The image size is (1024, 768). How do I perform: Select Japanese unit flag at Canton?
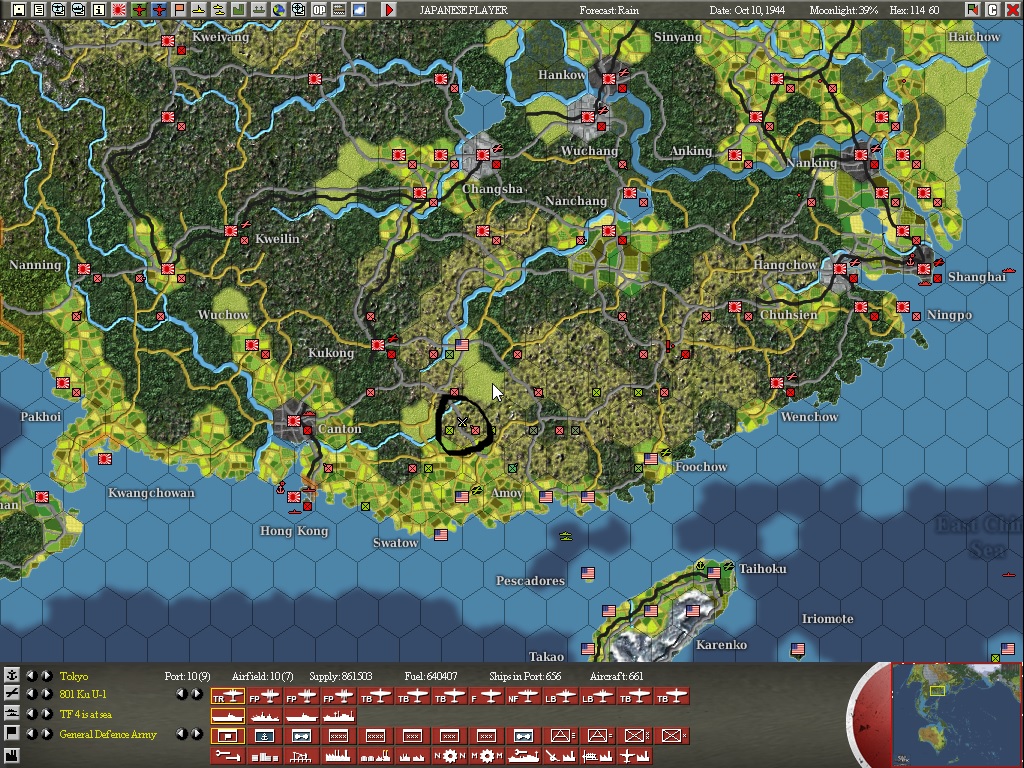(294, 421)
